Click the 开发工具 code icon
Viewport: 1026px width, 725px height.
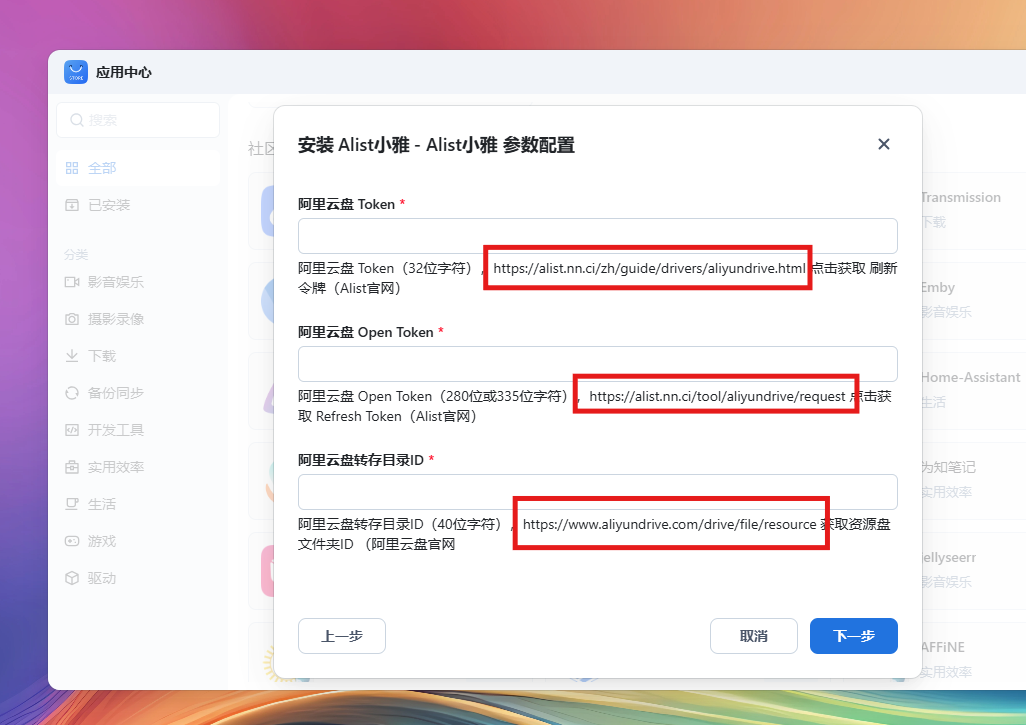coord(72,430)
